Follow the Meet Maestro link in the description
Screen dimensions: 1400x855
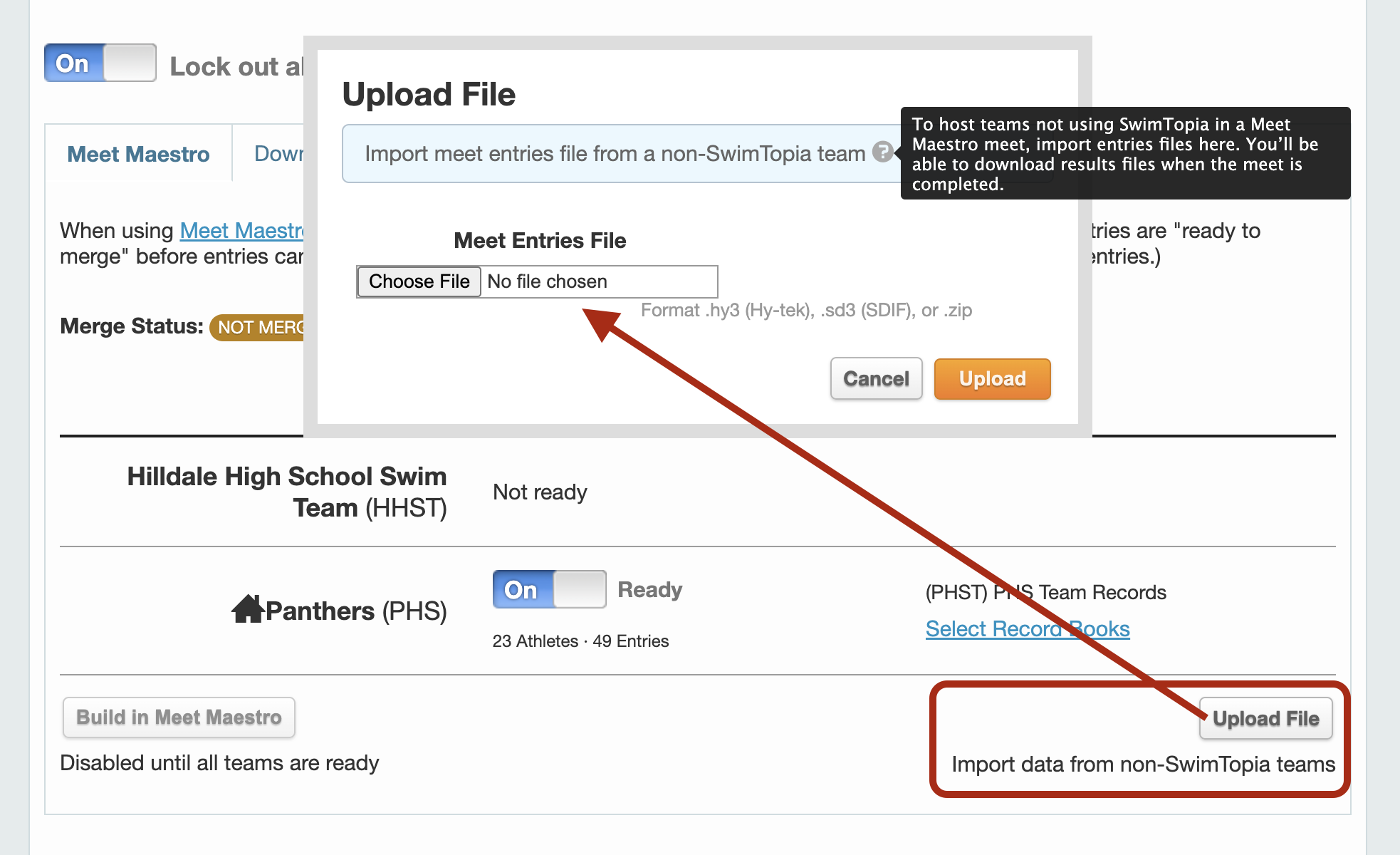coord(242,231)
